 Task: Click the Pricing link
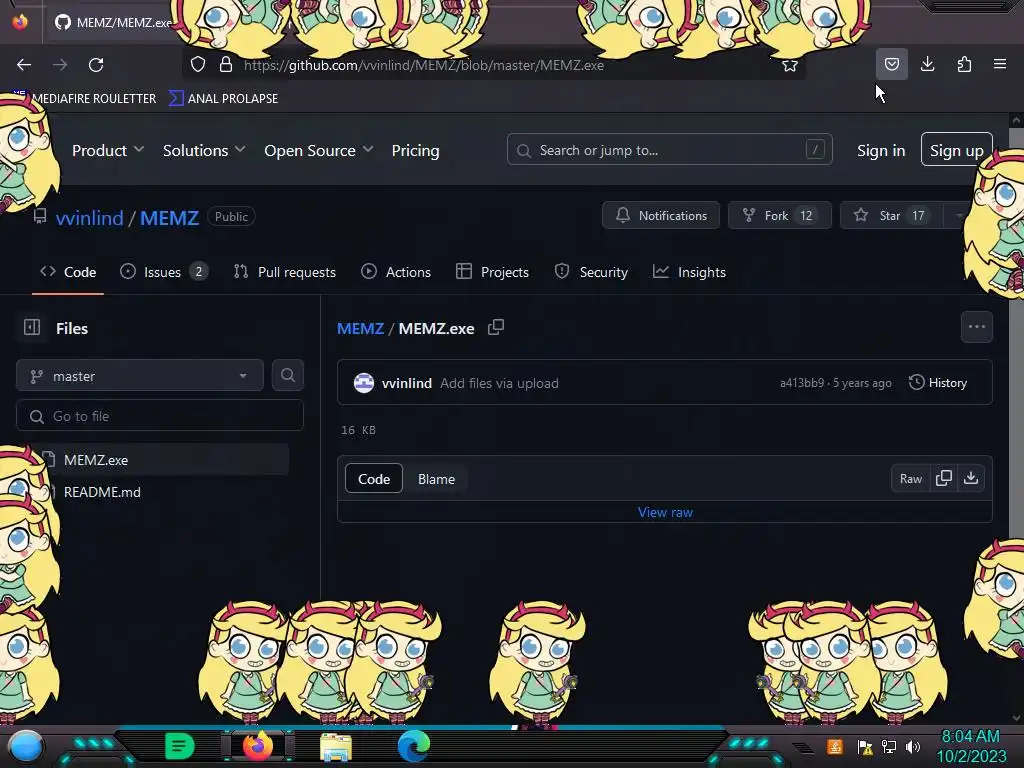[x=415, y=150]
